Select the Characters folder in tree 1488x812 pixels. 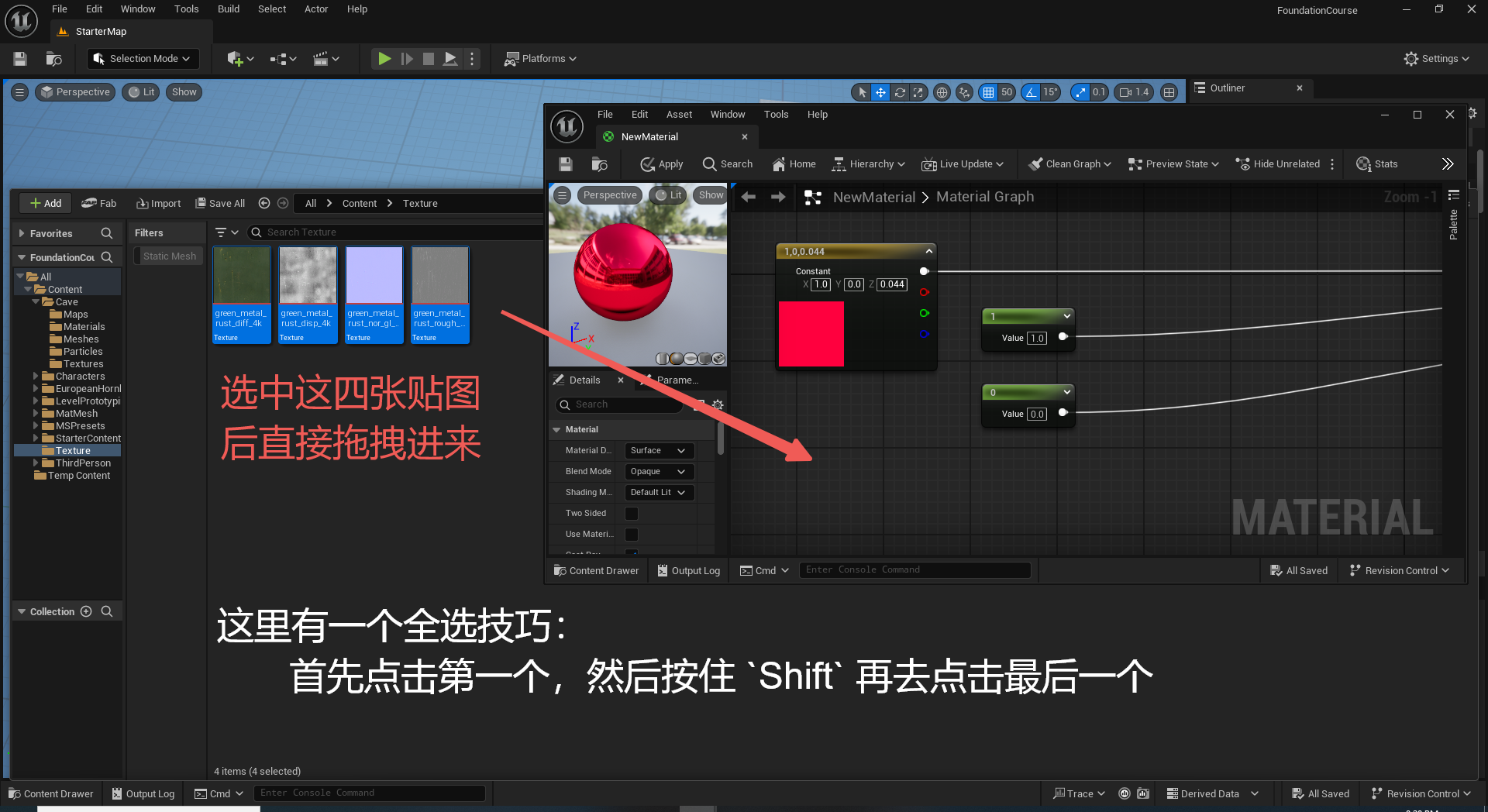tap(80, 377)
